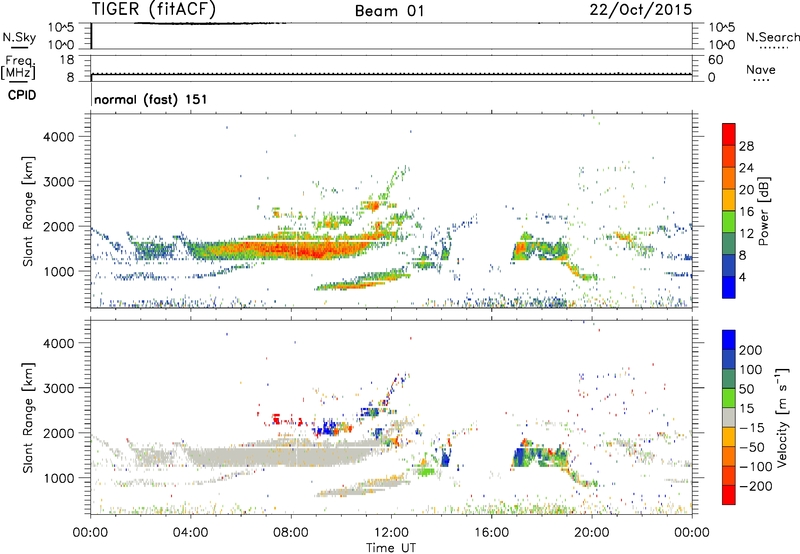This screenshot has width=800, height=554.
Task: Click the 20:00 time tick label
Action: 592,533
